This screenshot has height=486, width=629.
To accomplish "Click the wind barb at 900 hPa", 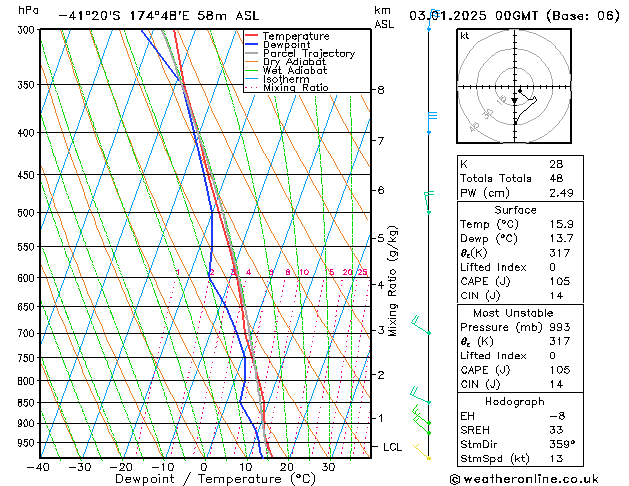I will 421,415.
